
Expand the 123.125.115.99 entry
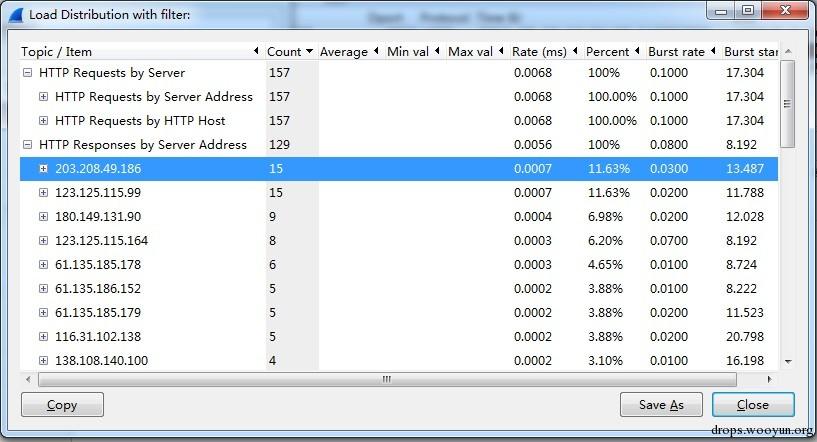coord(43,192)
